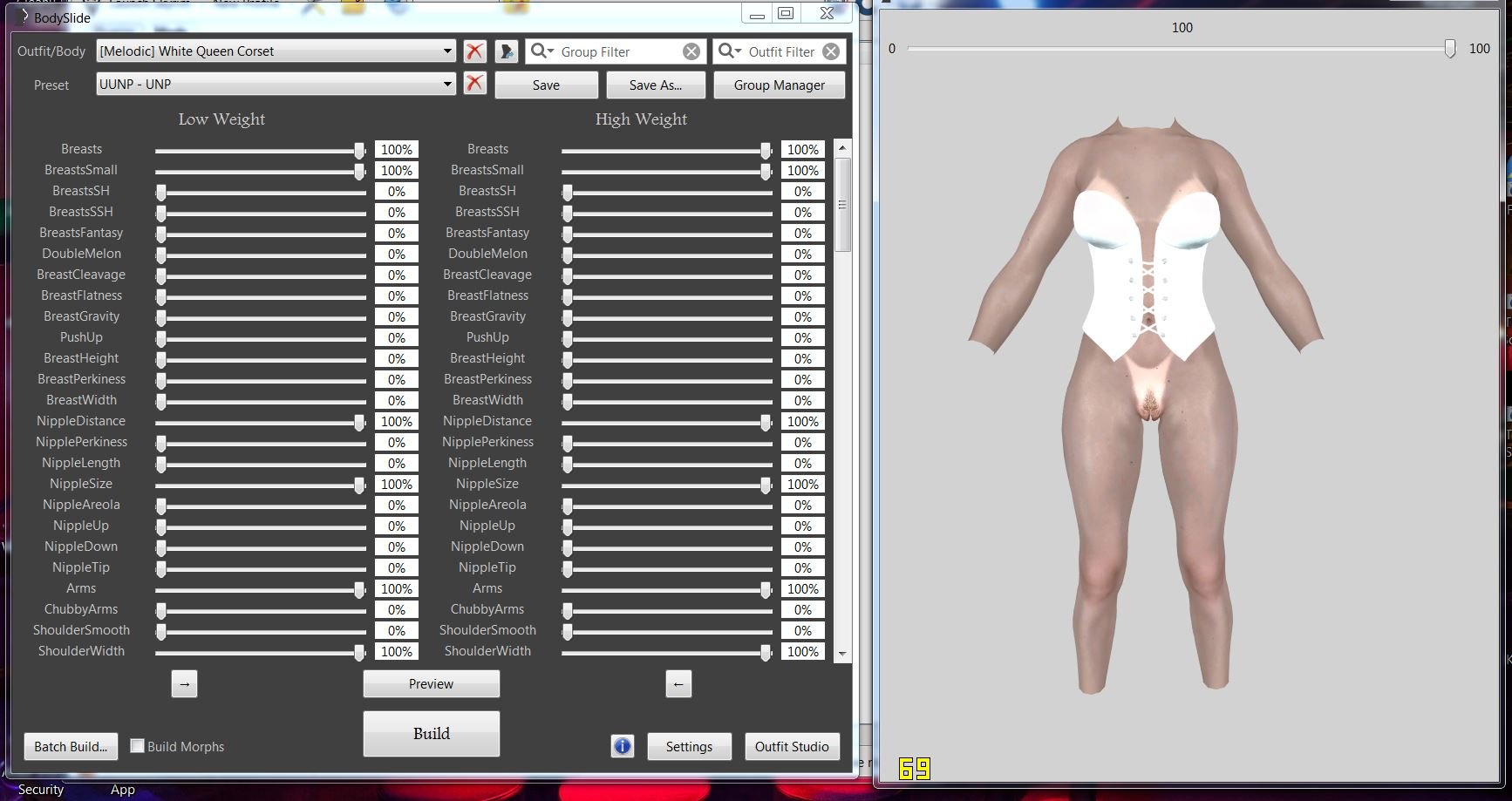Click the high weight Arms percentage field
Viewport: 1512px width, 801px height.
coord(802,589)
